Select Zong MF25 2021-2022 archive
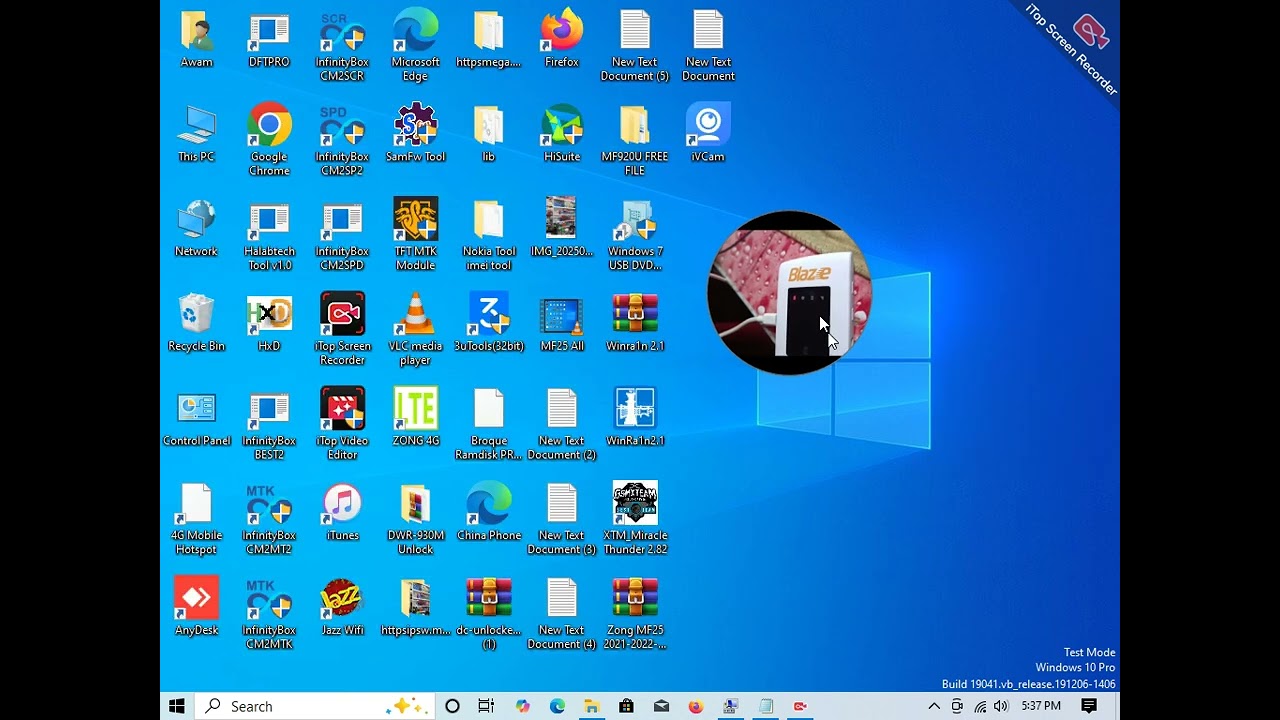Image resolution: width=1280 pixels, height=720 pixels. click(635, 614)
